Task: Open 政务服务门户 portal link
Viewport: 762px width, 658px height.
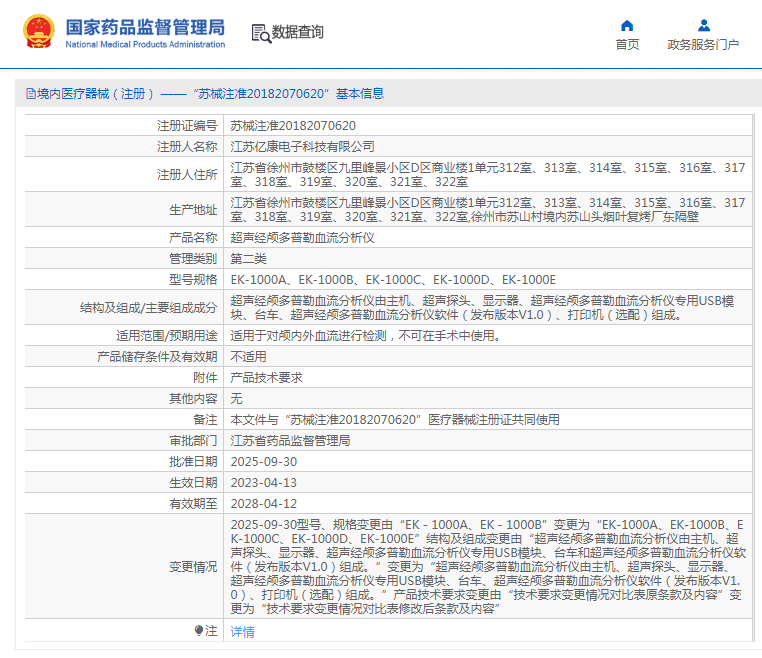Action: 703,45
